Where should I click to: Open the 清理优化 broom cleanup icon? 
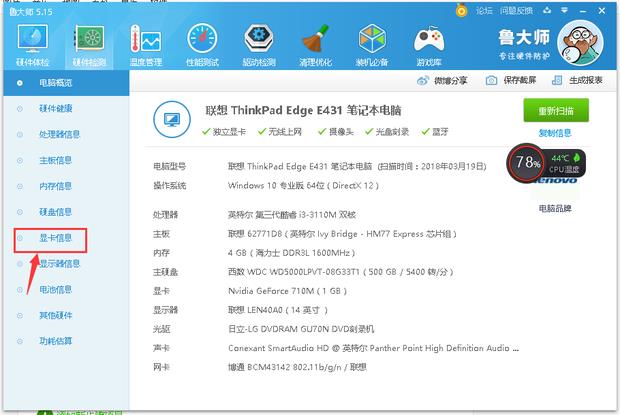[315, 42]
